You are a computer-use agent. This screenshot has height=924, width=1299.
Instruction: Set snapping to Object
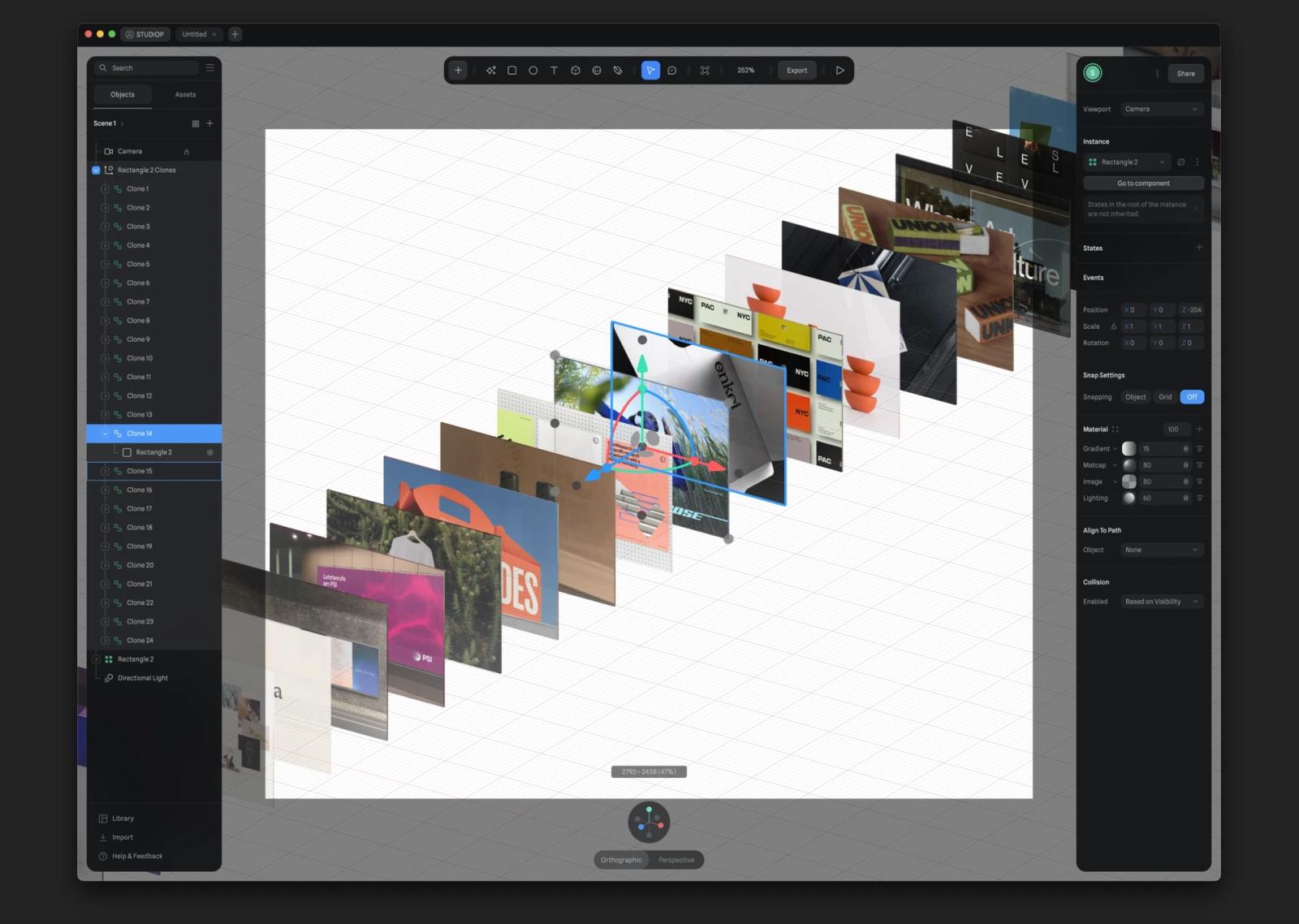pos(1136,397)
